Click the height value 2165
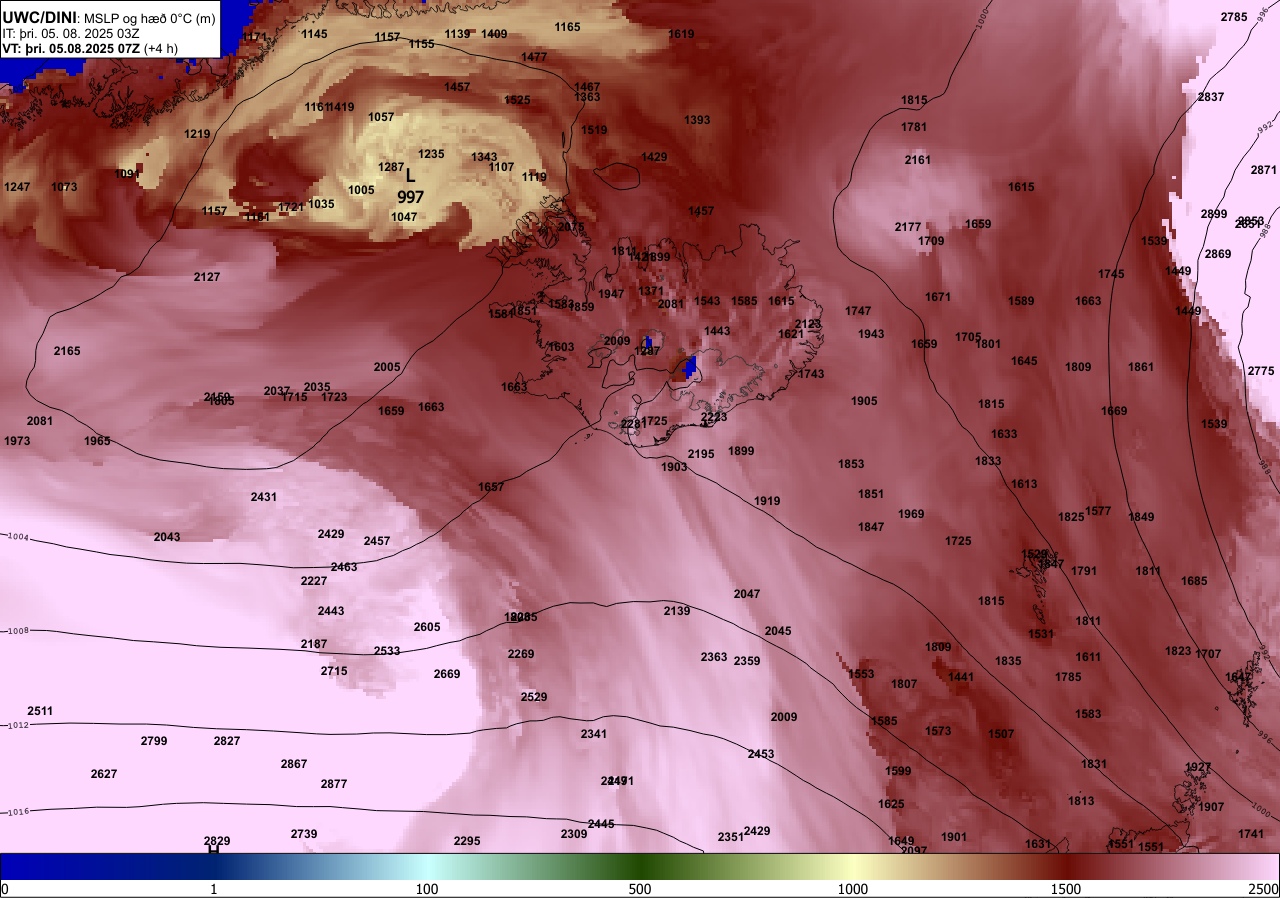Image resolution: width=1280 pixels, height=898 pixels. point(67,351)
